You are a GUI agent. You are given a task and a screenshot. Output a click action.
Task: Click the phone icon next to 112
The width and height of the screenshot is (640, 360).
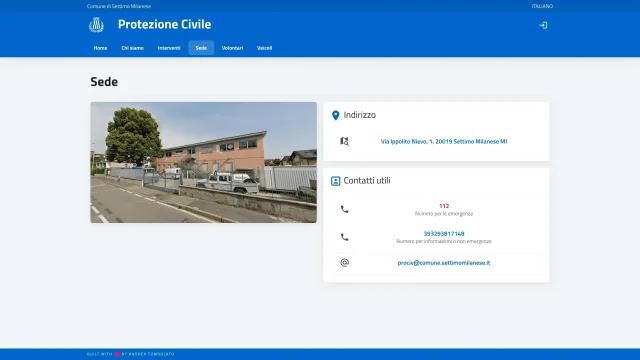tap(344, 209)
